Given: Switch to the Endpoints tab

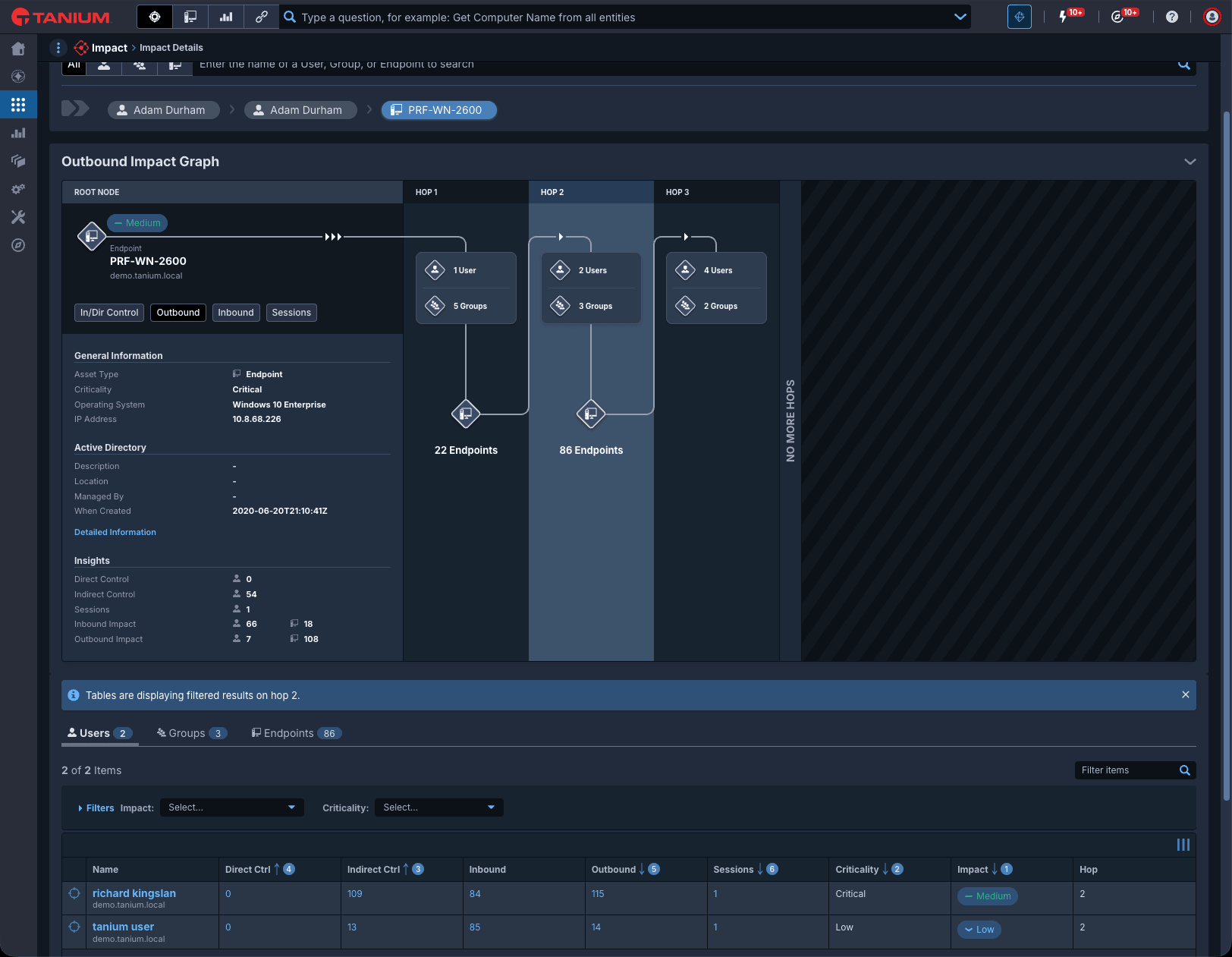Looking at the screenshot, I should [297, 733].
